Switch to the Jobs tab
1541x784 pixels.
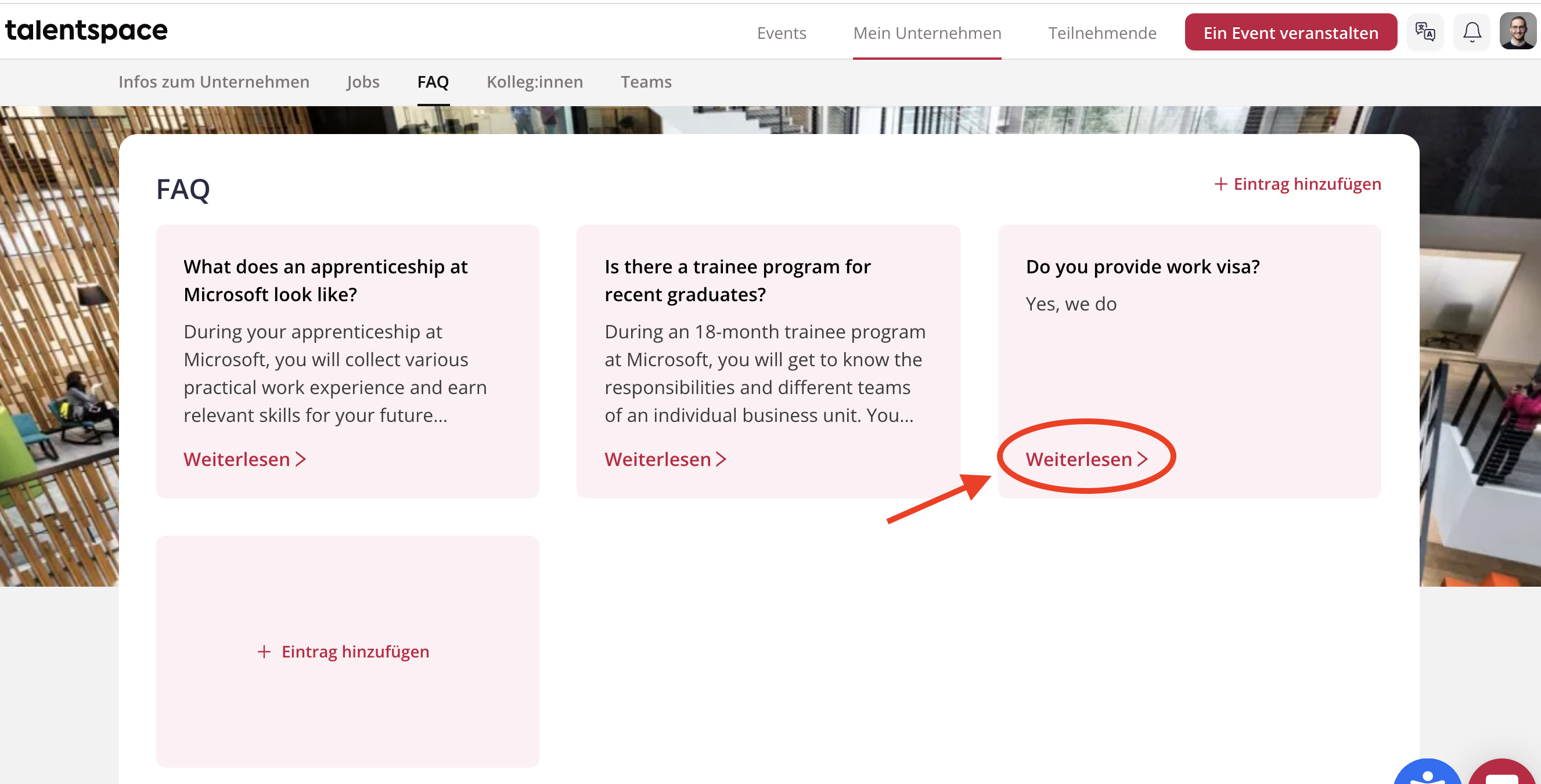[x=362, y=81]
